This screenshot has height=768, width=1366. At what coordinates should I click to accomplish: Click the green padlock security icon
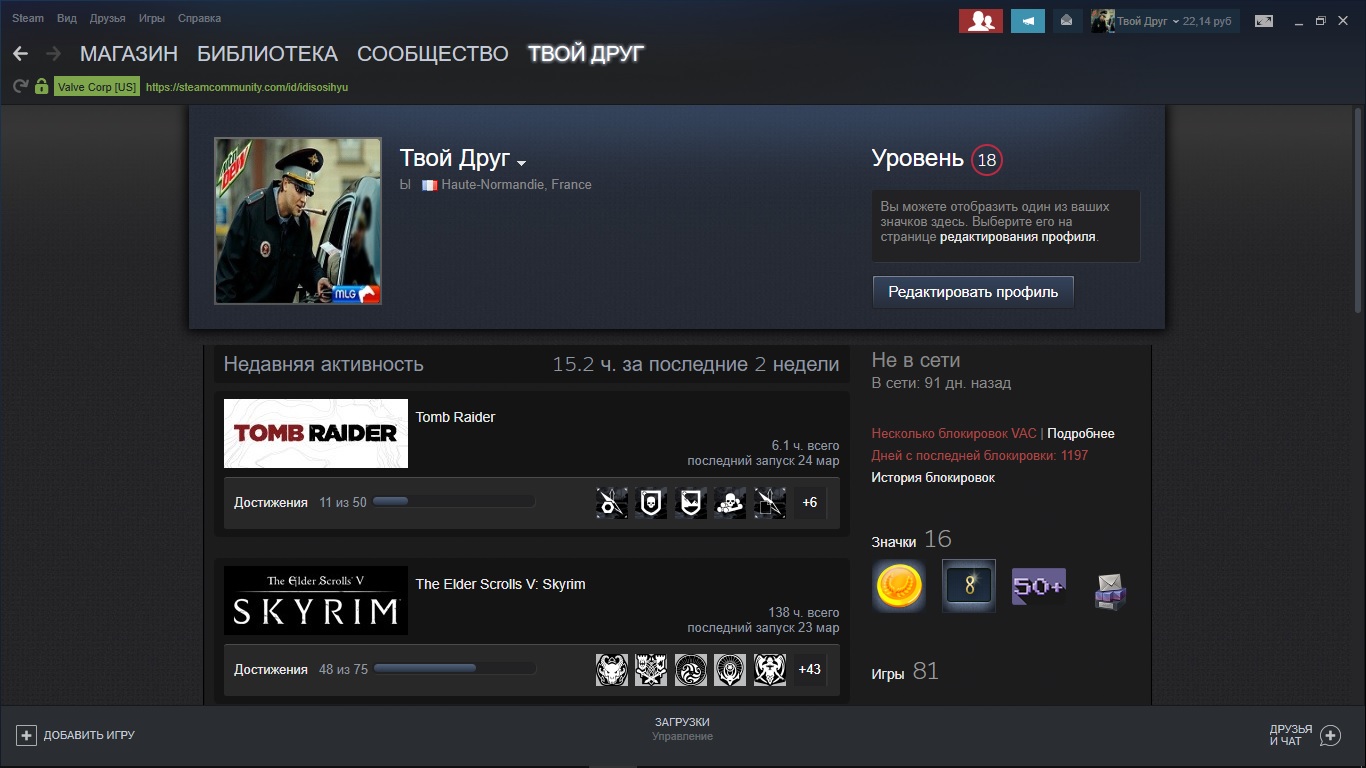pos(41,87)
